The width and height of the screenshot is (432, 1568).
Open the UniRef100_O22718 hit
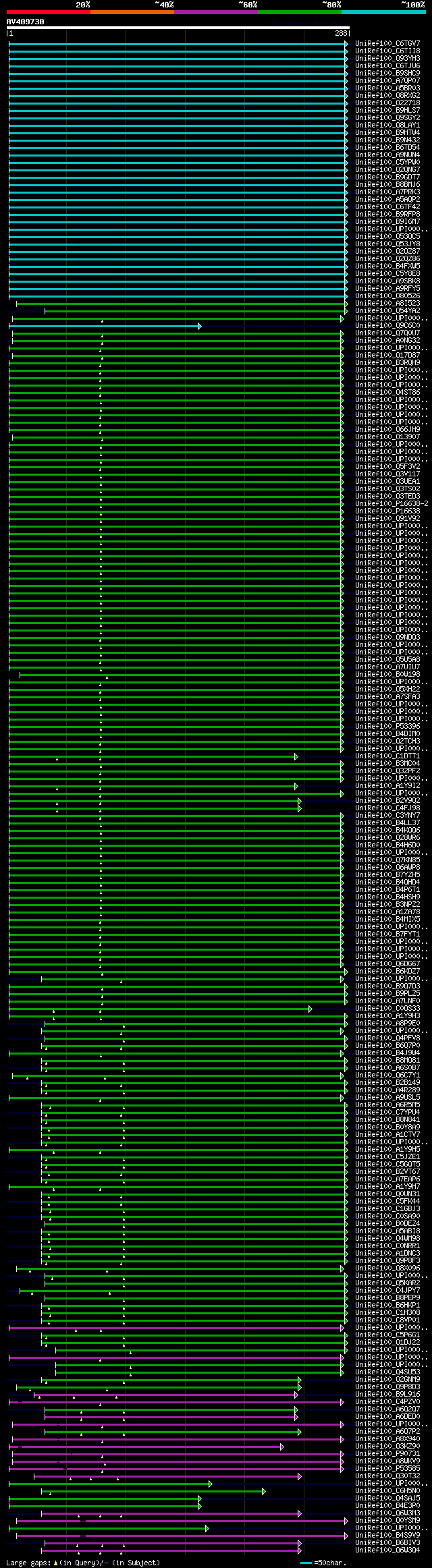tap(387, 103)
